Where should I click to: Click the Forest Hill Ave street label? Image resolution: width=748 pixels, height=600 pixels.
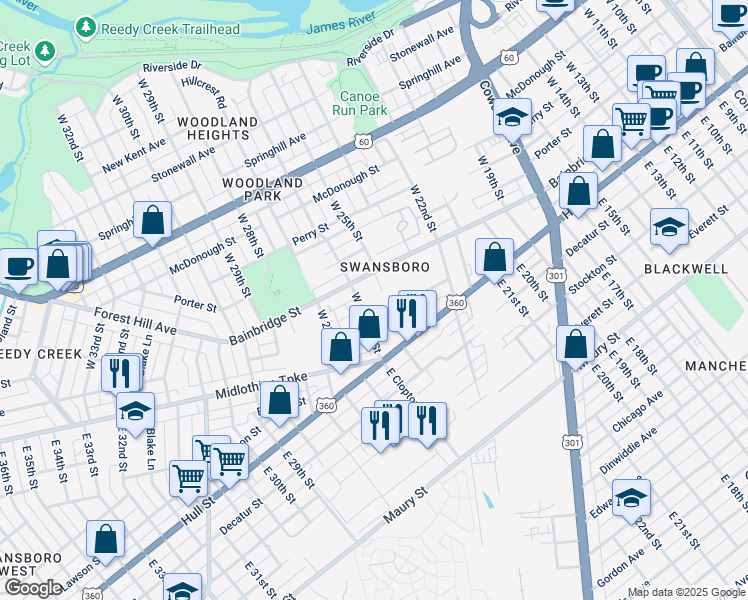[x=135, y=321]
